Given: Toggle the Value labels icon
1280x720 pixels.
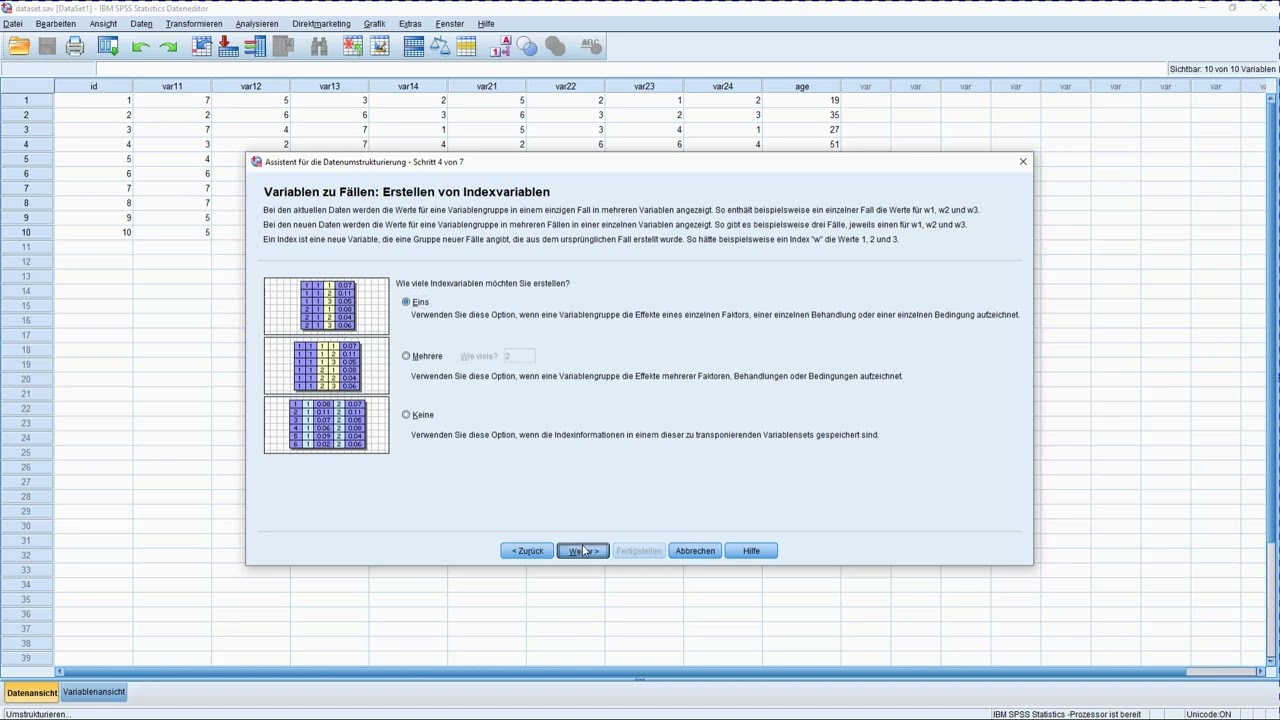Looking at the screenshot, I should [501, 46].
